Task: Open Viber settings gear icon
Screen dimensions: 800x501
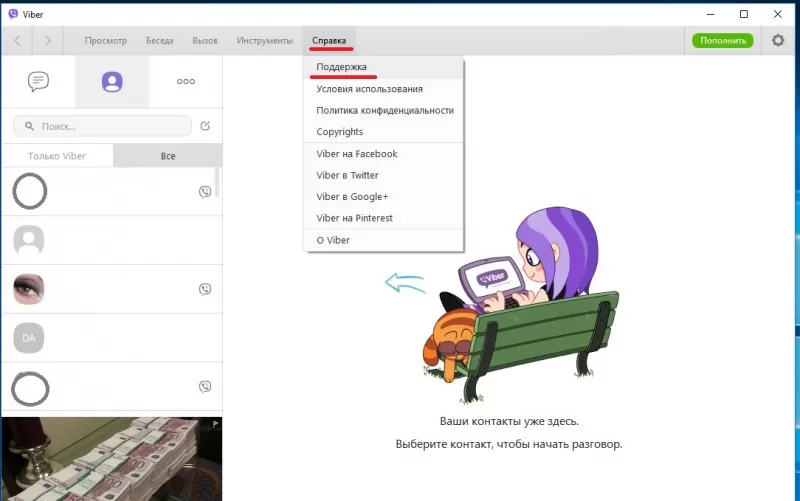Action: [778, 40]
